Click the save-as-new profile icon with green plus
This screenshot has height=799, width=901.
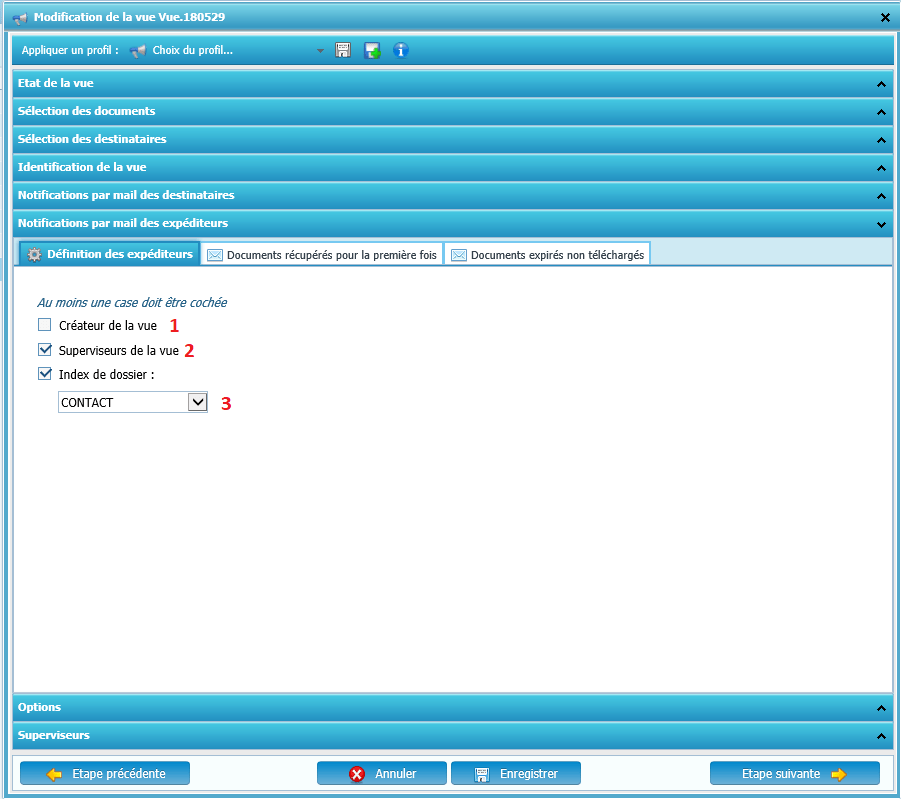click(x=372, y=50)
